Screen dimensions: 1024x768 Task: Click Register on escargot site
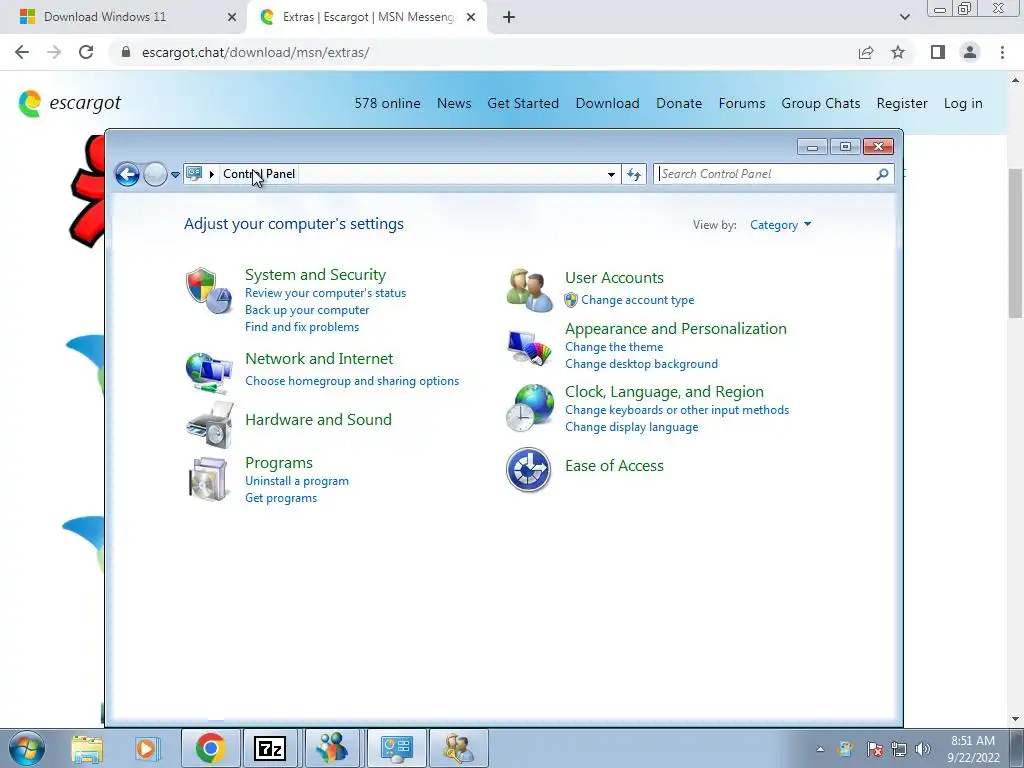coord(902,103)
